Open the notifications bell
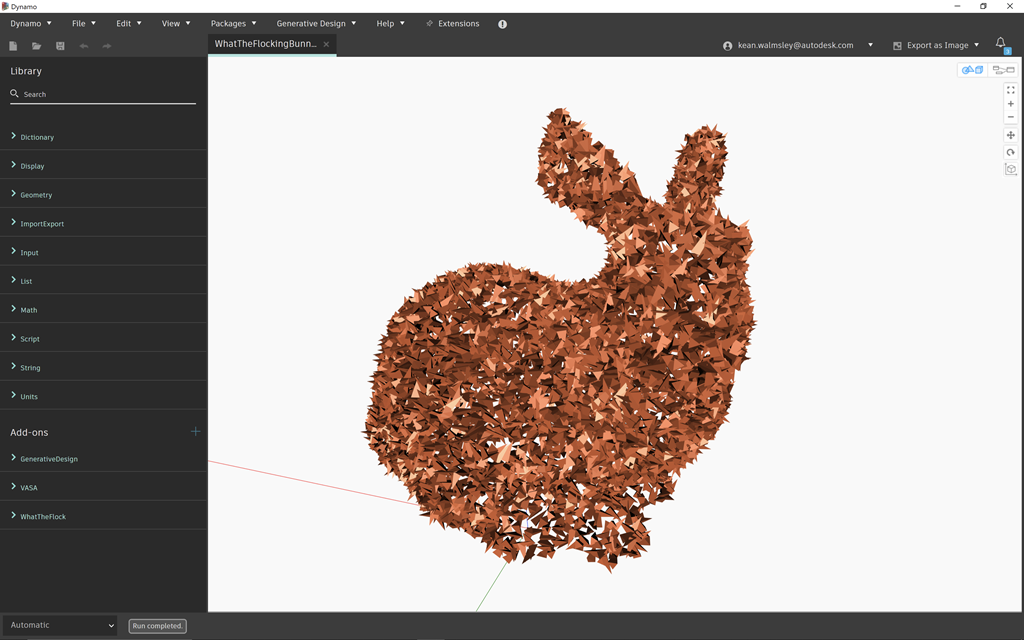The height and width of the screenshot is (640, 1024). 1001,44
